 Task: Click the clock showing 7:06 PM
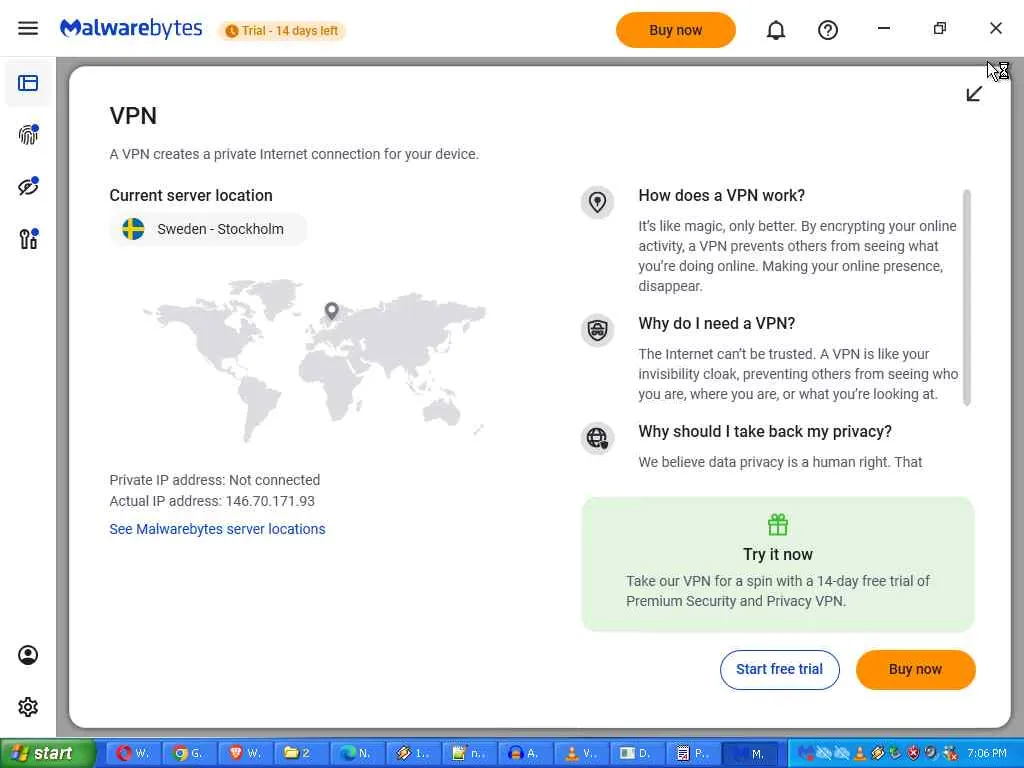[x=987, y=754]
